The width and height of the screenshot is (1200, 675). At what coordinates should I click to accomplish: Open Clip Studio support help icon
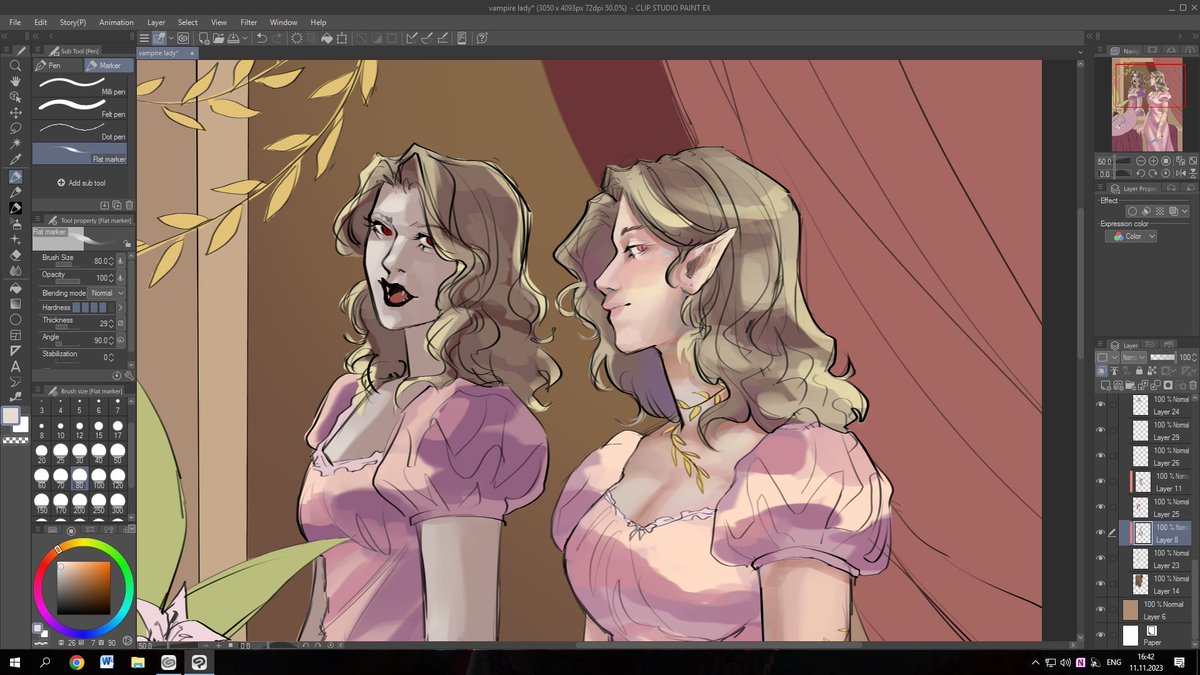pos(482,39)
